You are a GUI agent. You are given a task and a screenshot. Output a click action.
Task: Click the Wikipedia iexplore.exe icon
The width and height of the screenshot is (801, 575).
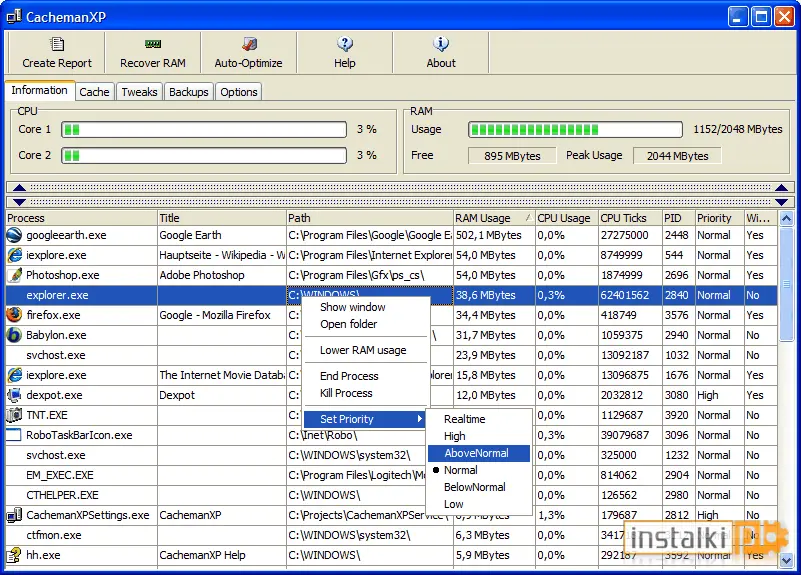click(x=14, y=255)
